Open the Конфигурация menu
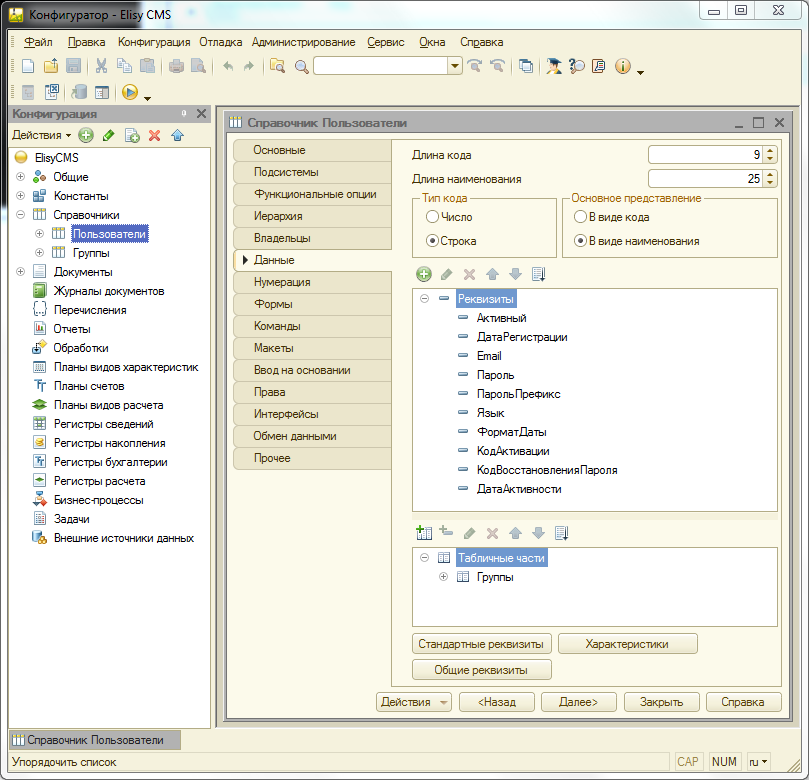The image size is (809, 780). click(x=154, y=42)
